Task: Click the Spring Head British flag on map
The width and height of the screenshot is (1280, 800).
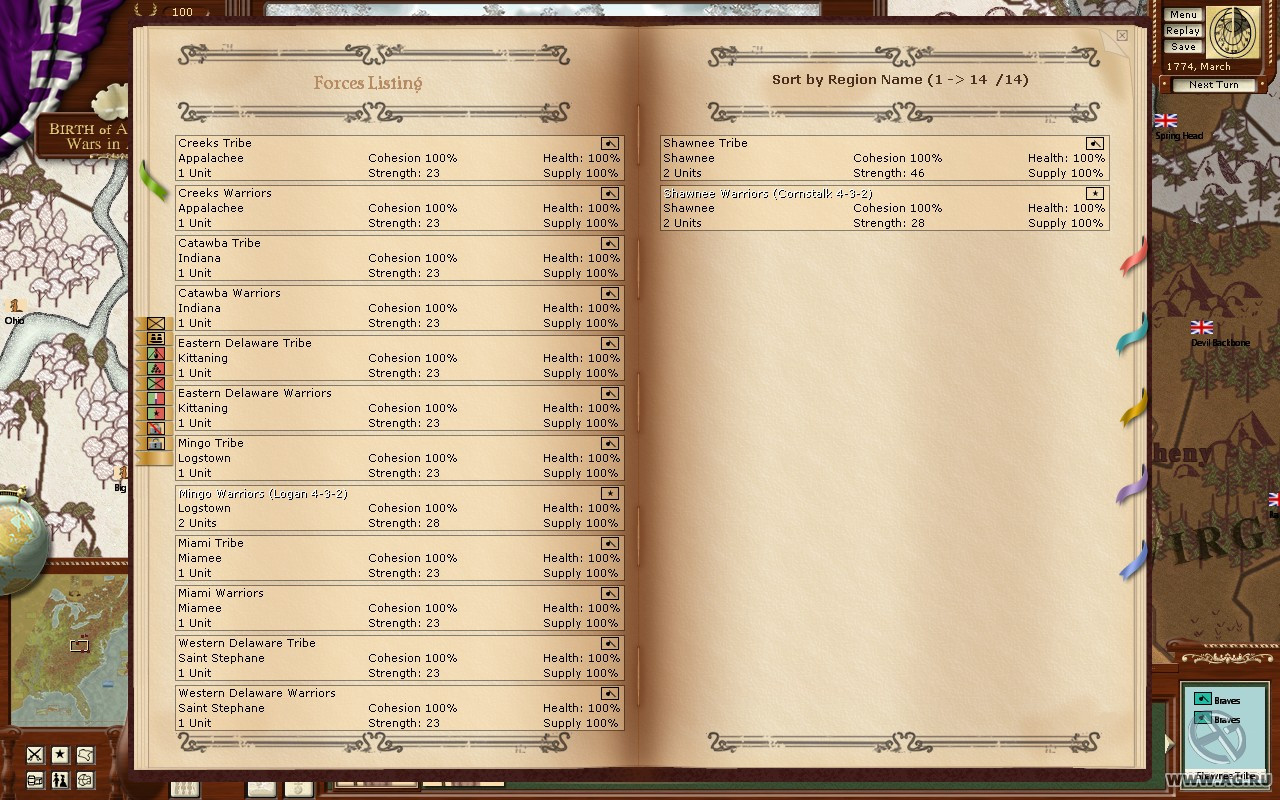Action: (1166, 121)
